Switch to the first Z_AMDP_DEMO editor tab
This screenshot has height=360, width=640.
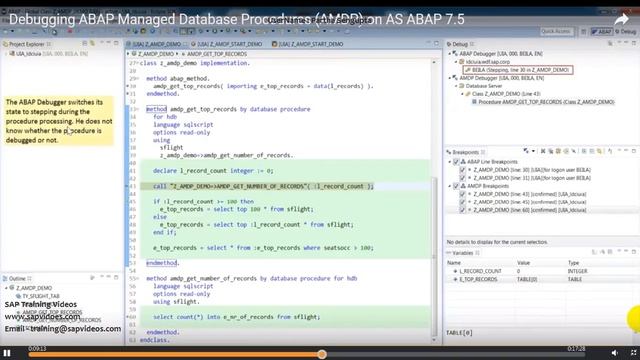(156, 44)
